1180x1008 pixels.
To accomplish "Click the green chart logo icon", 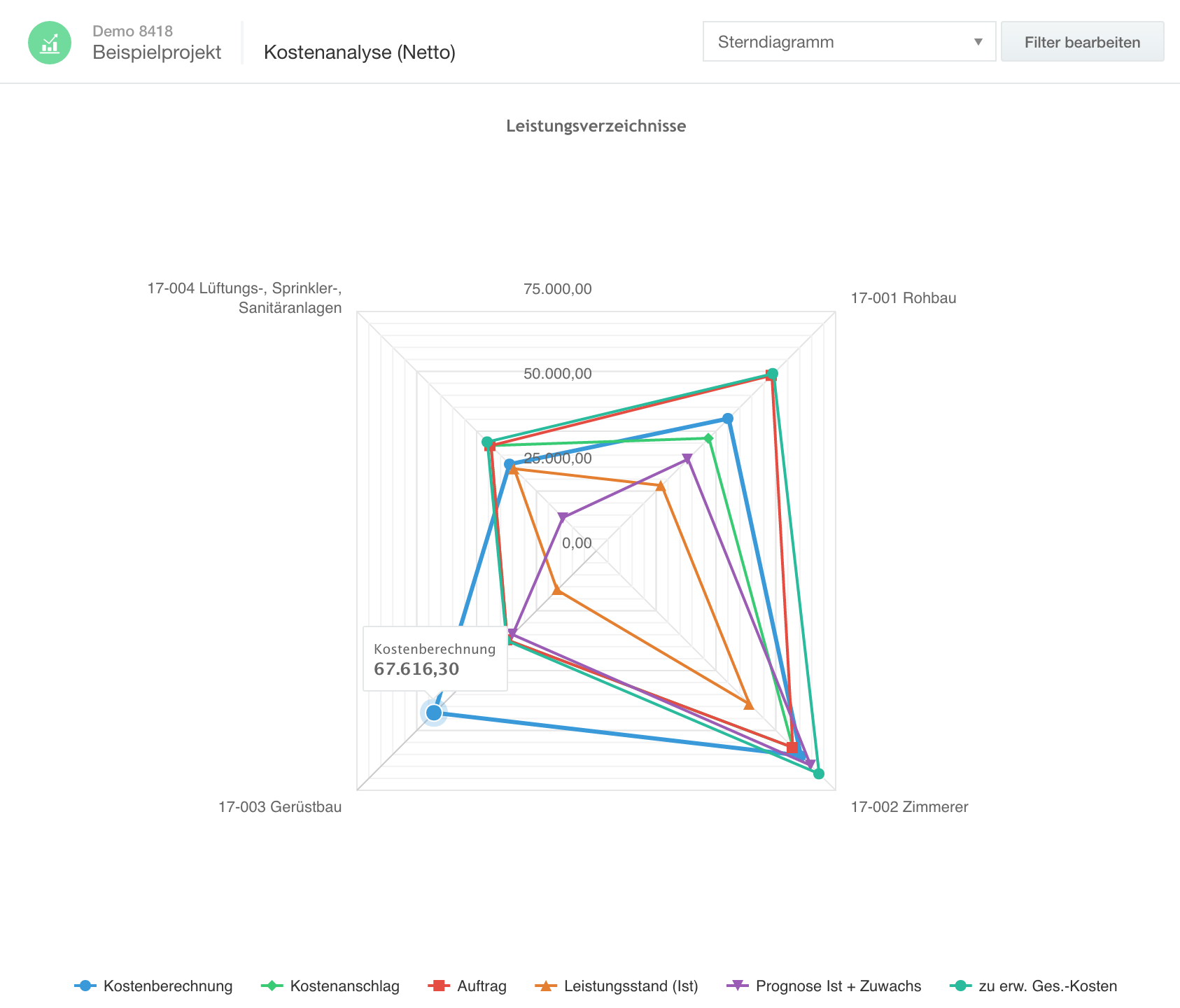I will click(x=50, y=43).
